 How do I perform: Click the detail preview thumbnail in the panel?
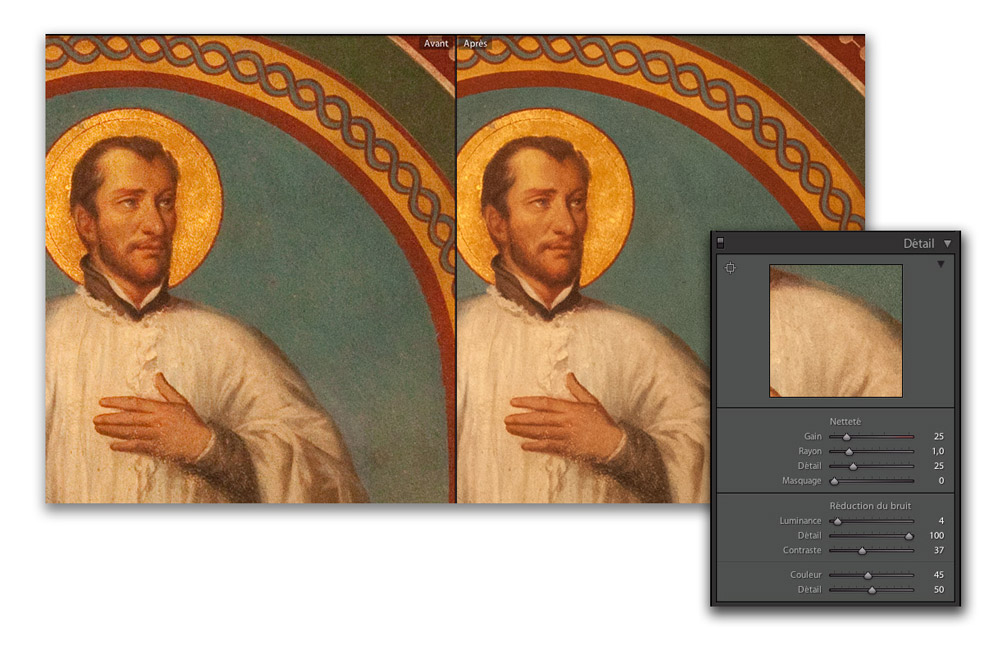tap(835, 331)
